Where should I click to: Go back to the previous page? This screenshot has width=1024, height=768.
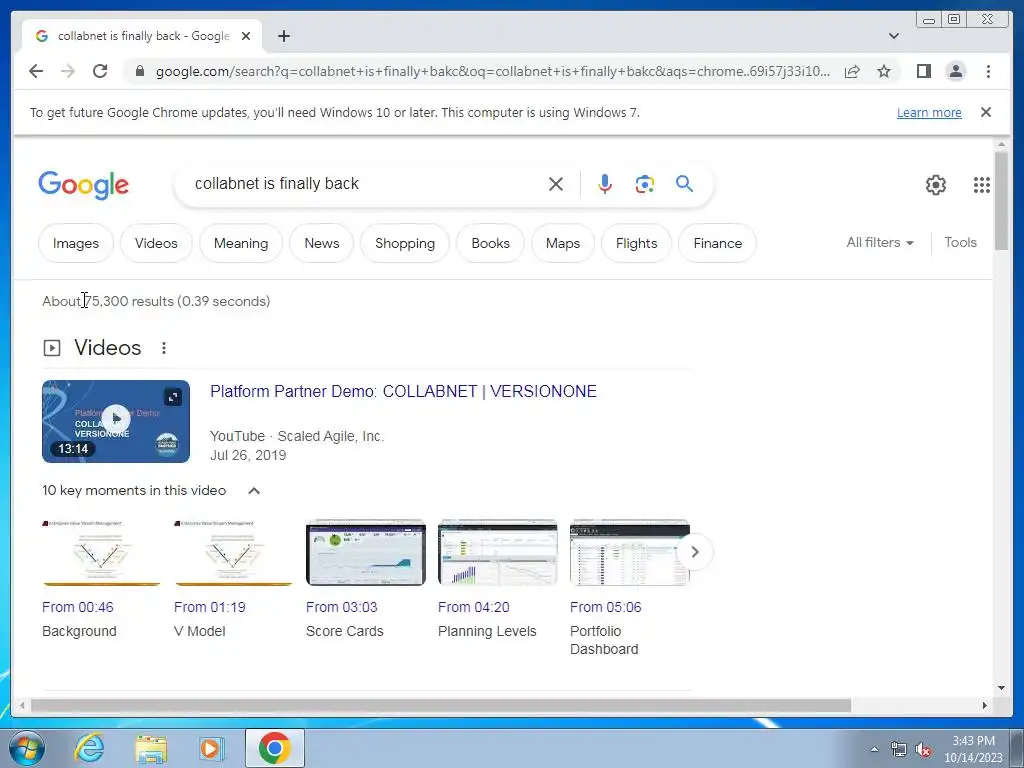(x=36, y=71)
